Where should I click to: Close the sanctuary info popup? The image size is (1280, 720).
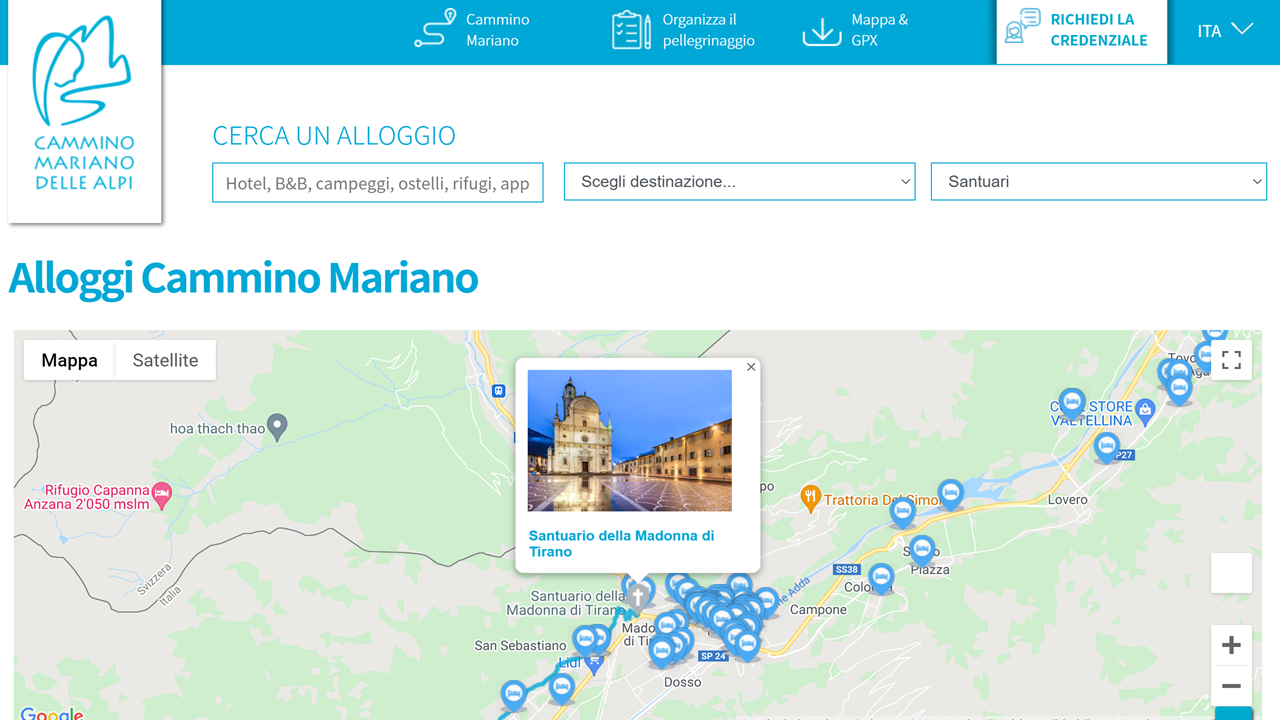click(x=751, y=367)
